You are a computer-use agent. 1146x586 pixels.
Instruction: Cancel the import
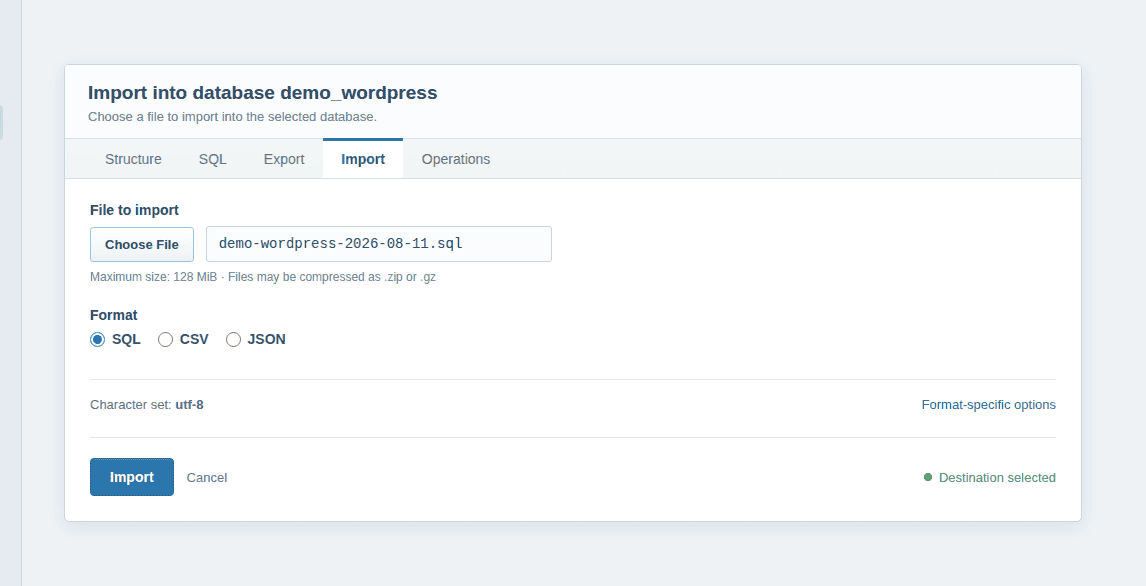pos(207,478)
